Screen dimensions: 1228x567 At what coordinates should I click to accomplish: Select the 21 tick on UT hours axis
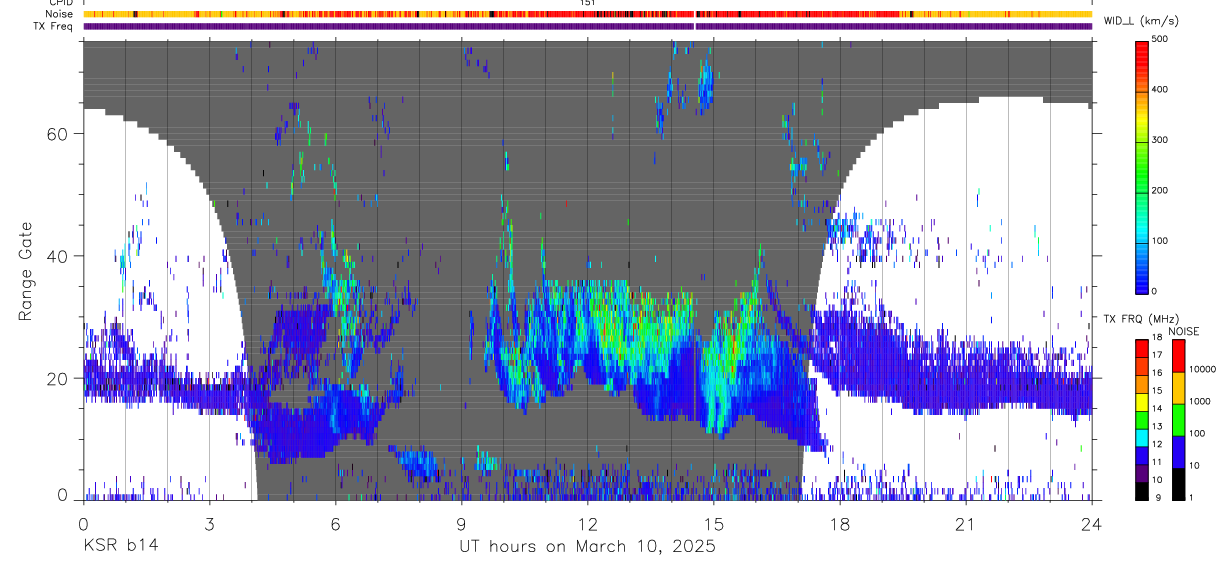(x=965, y=523)
